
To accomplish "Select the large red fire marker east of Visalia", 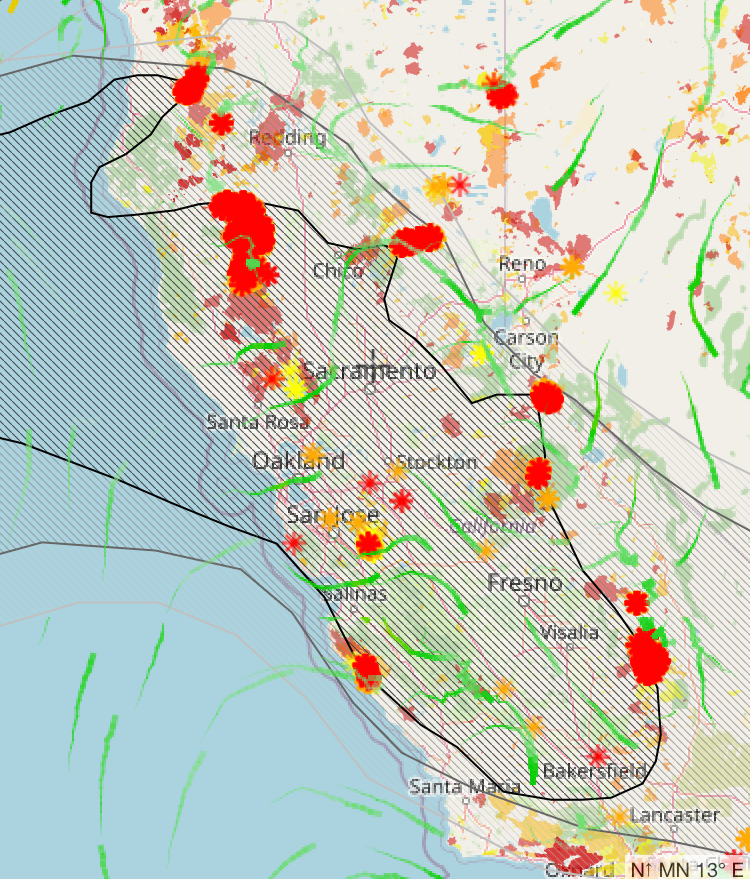I will point(648,657).
